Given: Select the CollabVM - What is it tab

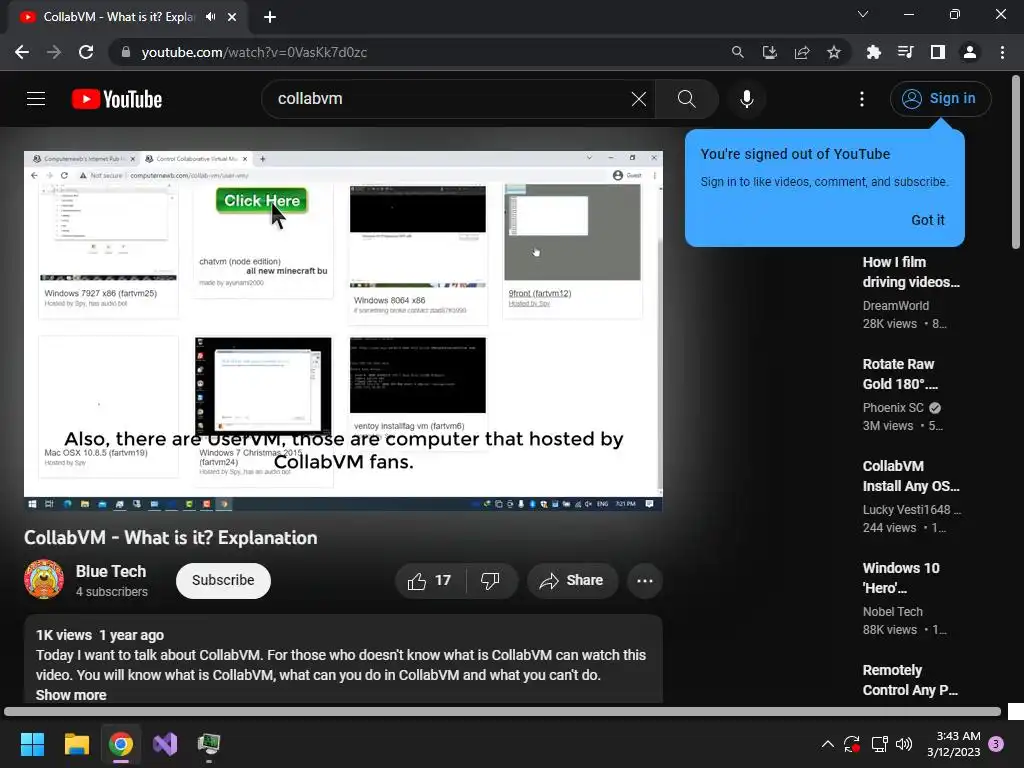Looking at the screenshot, I should 118,17.
